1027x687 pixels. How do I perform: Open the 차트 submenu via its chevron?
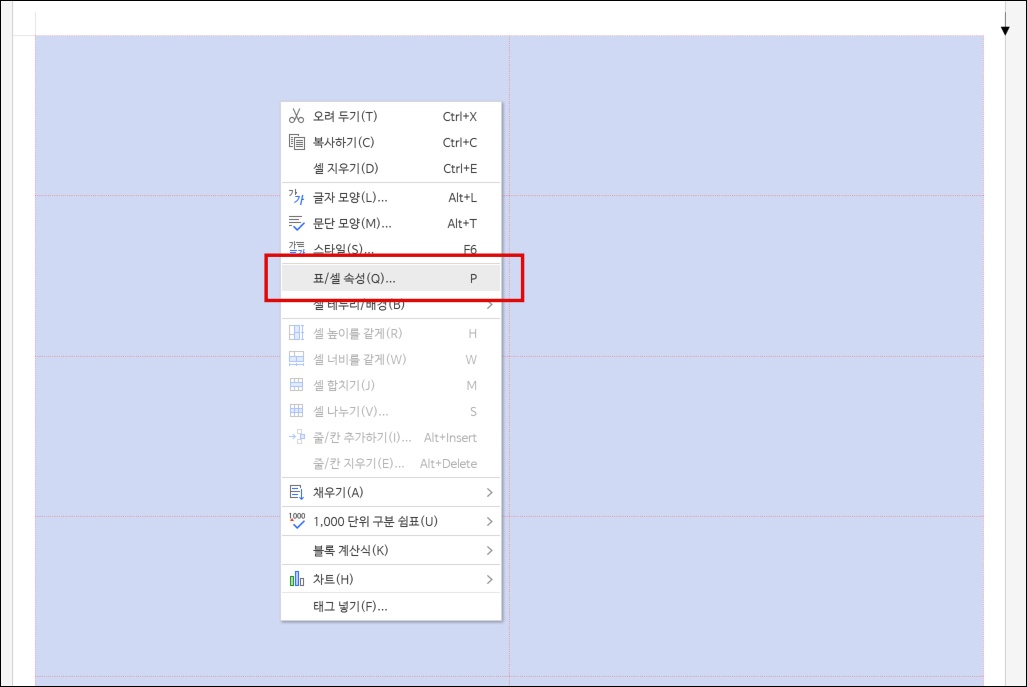pos(488,578)
